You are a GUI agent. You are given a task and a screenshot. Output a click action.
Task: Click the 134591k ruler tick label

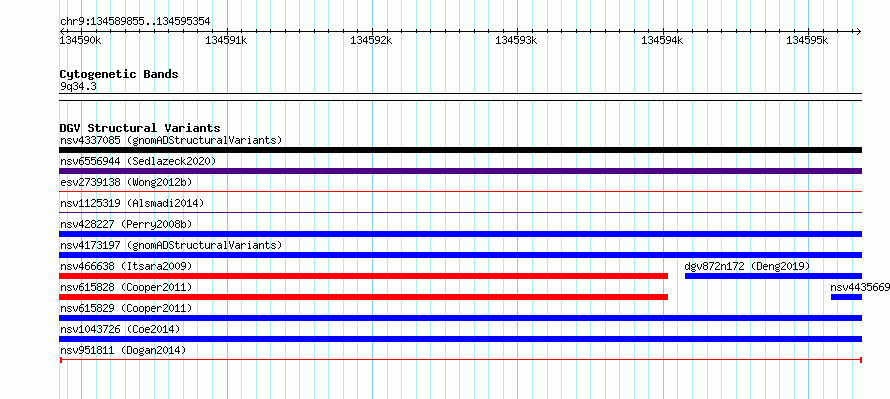(226, 40)
